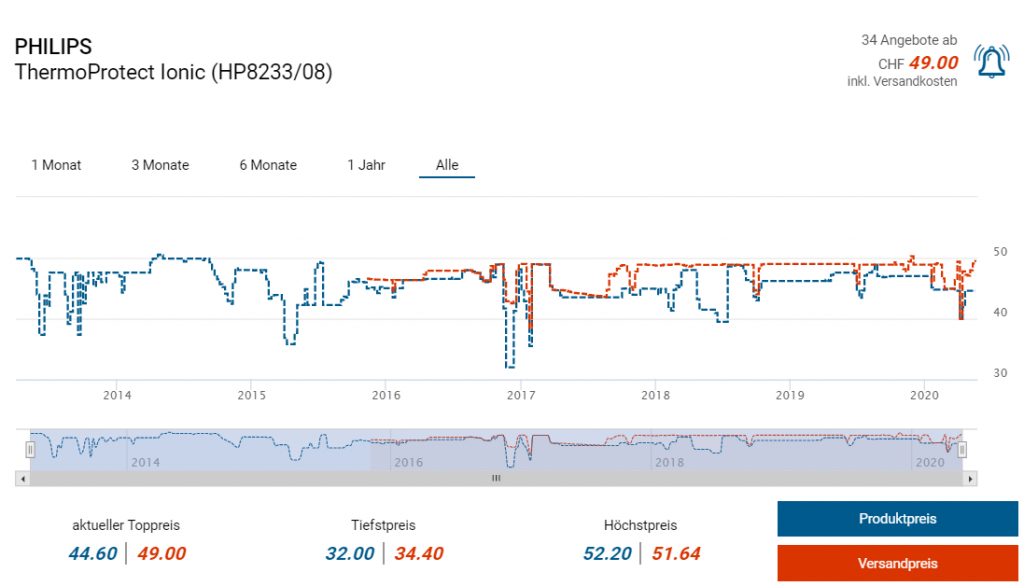Show the 6 Monate price history

(x=268, y=165)
